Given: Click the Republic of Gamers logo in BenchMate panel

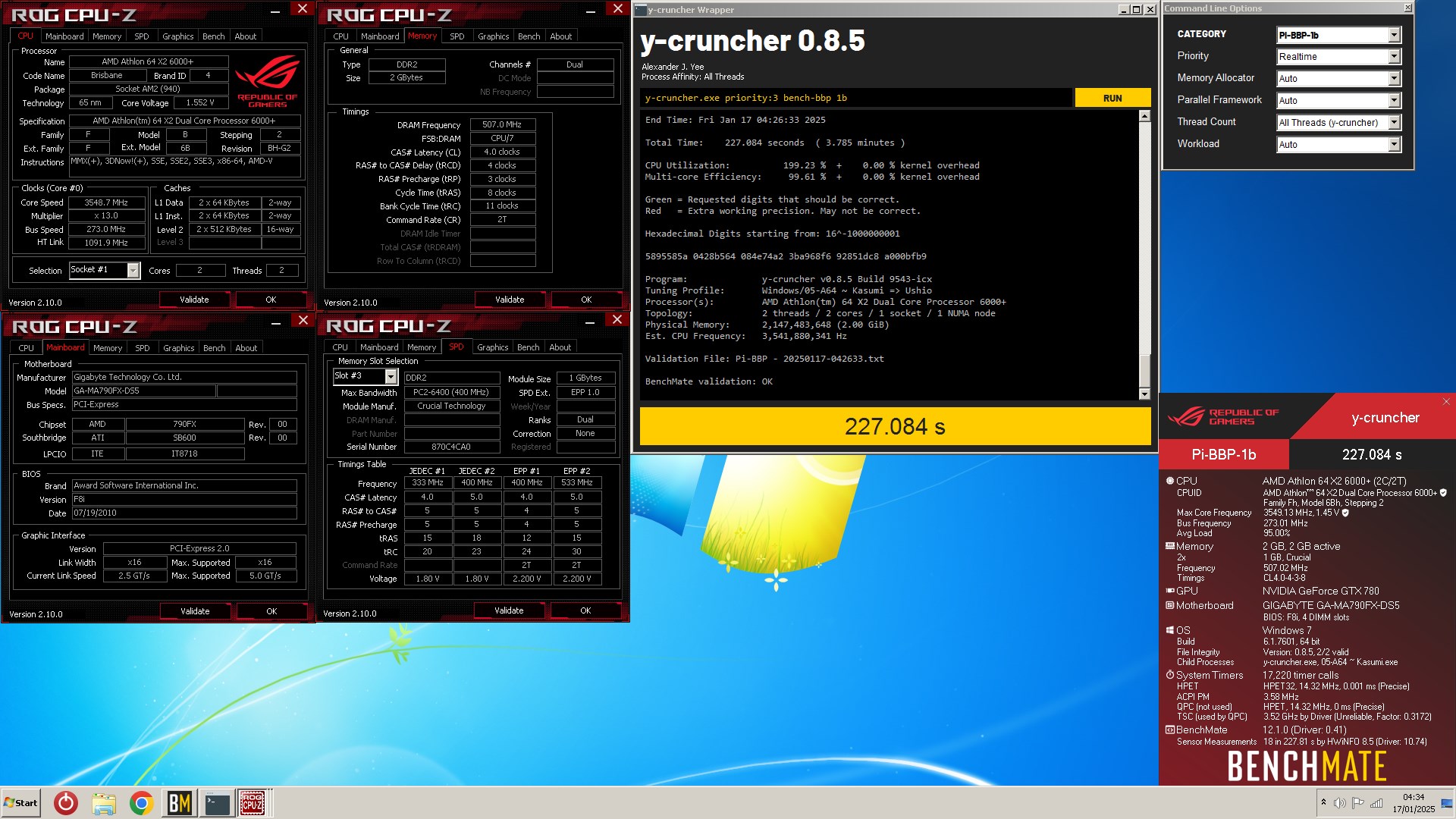Looking at the screenshot, I should (1222, 416).
